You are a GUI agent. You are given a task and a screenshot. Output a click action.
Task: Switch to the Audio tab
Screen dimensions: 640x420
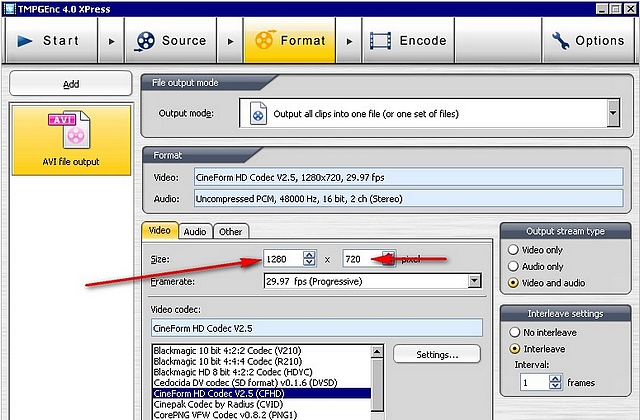pos(195,231)
